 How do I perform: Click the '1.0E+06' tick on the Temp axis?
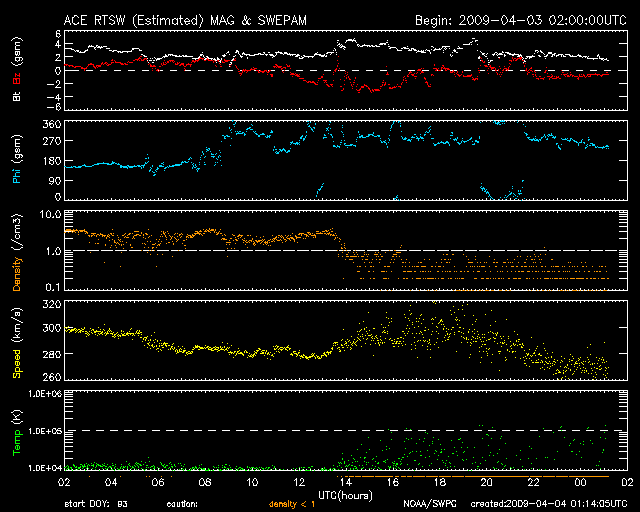pos(45,394)
